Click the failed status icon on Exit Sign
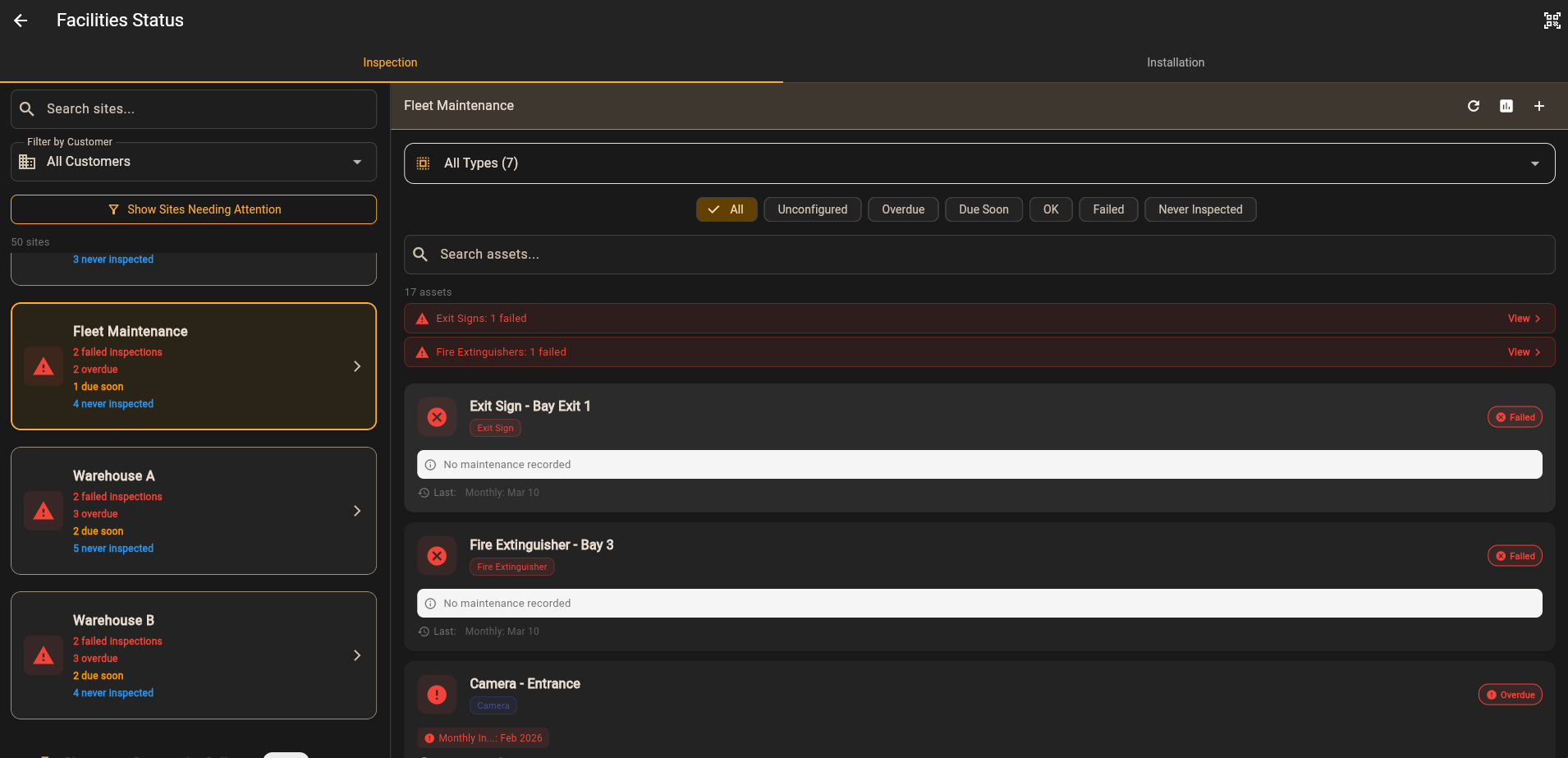Viewport: 1568px width, 758px height. pyautogui.click(x=437, y=416)
